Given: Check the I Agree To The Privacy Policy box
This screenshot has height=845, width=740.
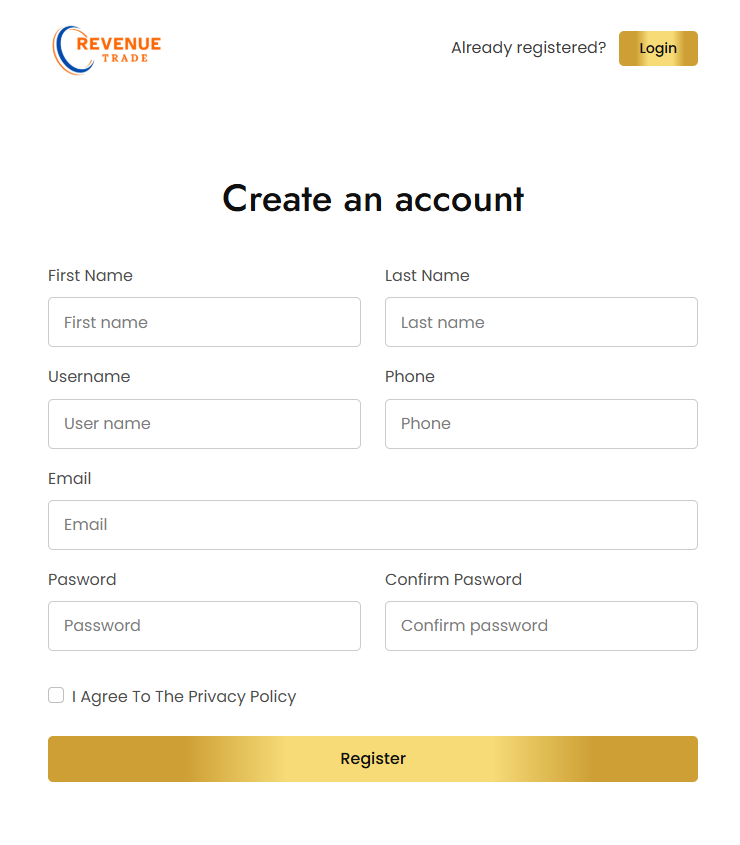Looking at the screenshot, I should point(56,694).
